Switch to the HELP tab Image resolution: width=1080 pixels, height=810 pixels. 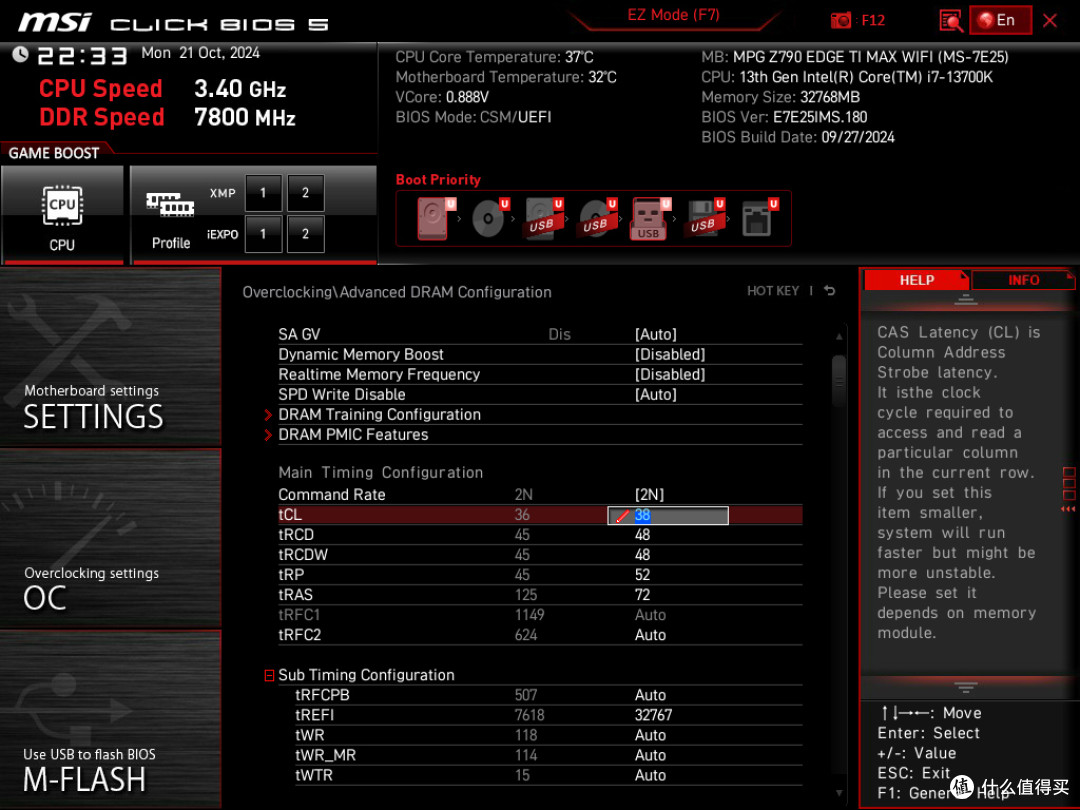(916, 280)
